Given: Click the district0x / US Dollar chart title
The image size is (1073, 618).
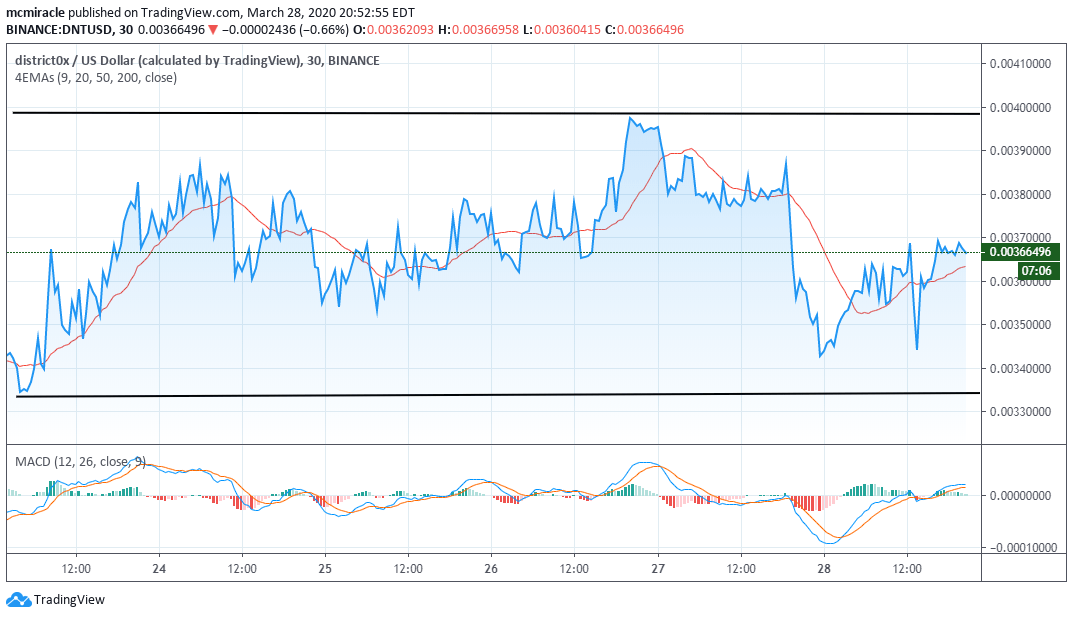Looking at the screenshot, I should (x=158, y=60).
